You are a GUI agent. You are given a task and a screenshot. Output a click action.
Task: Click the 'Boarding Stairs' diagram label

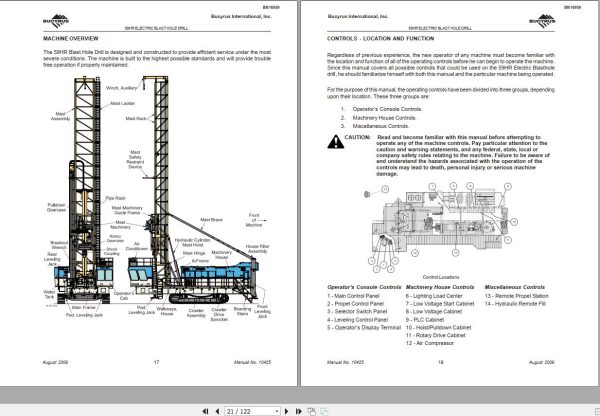point(242,311)
